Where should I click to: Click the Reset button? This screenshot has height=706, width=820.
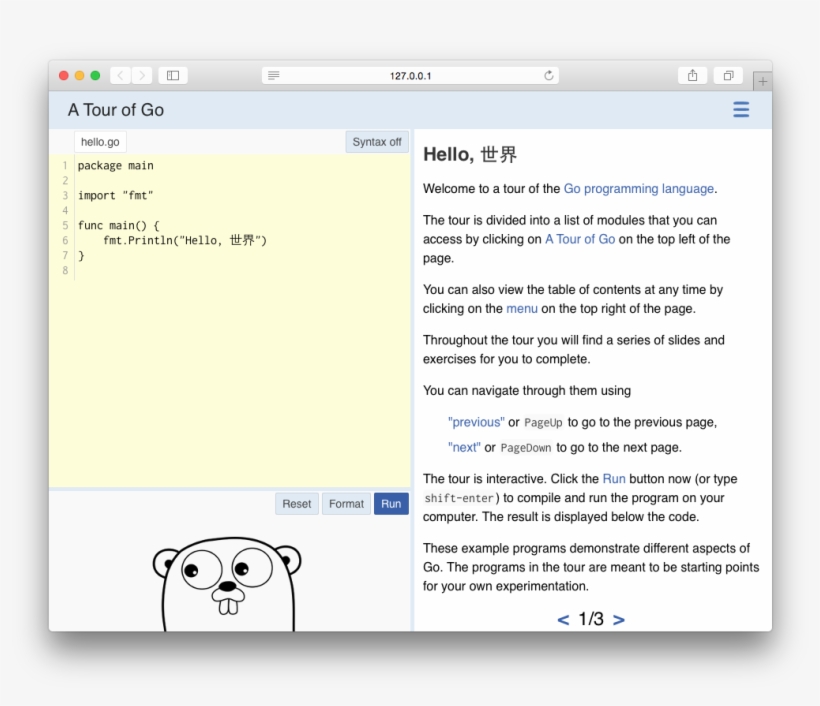297,504
